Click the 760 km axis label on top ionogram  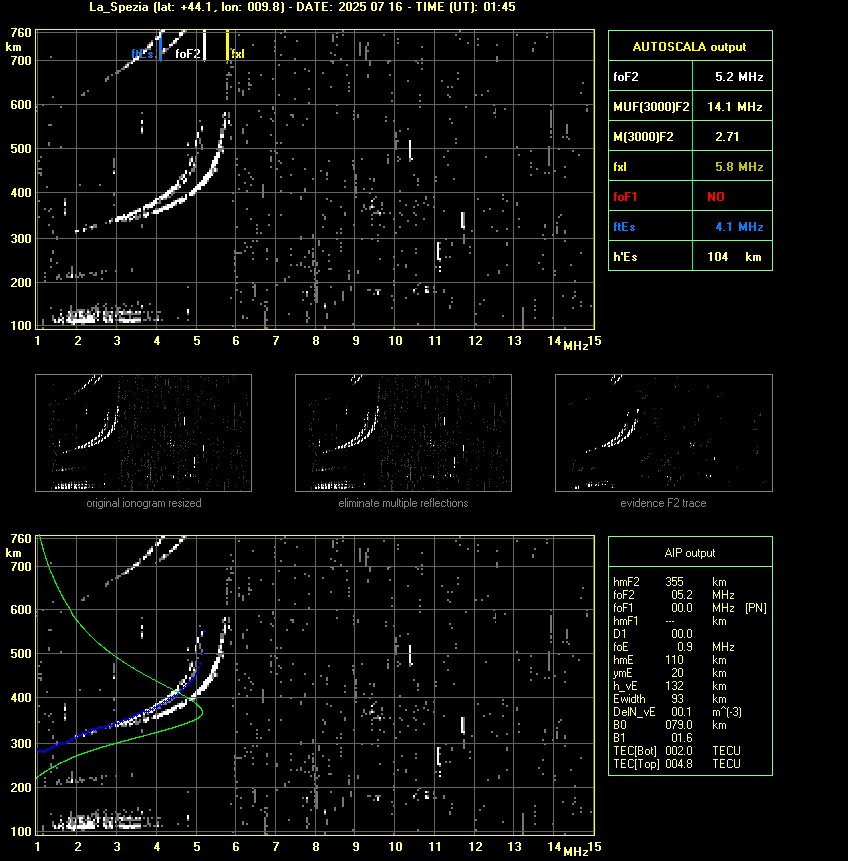point(21,33)
